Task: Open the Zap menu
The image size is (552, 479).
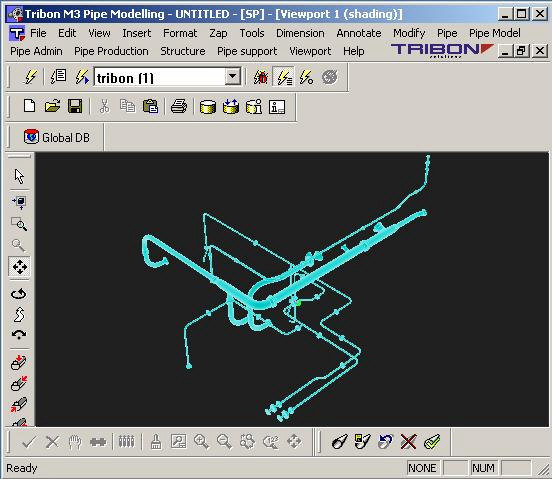Action: tap(218, 33)
